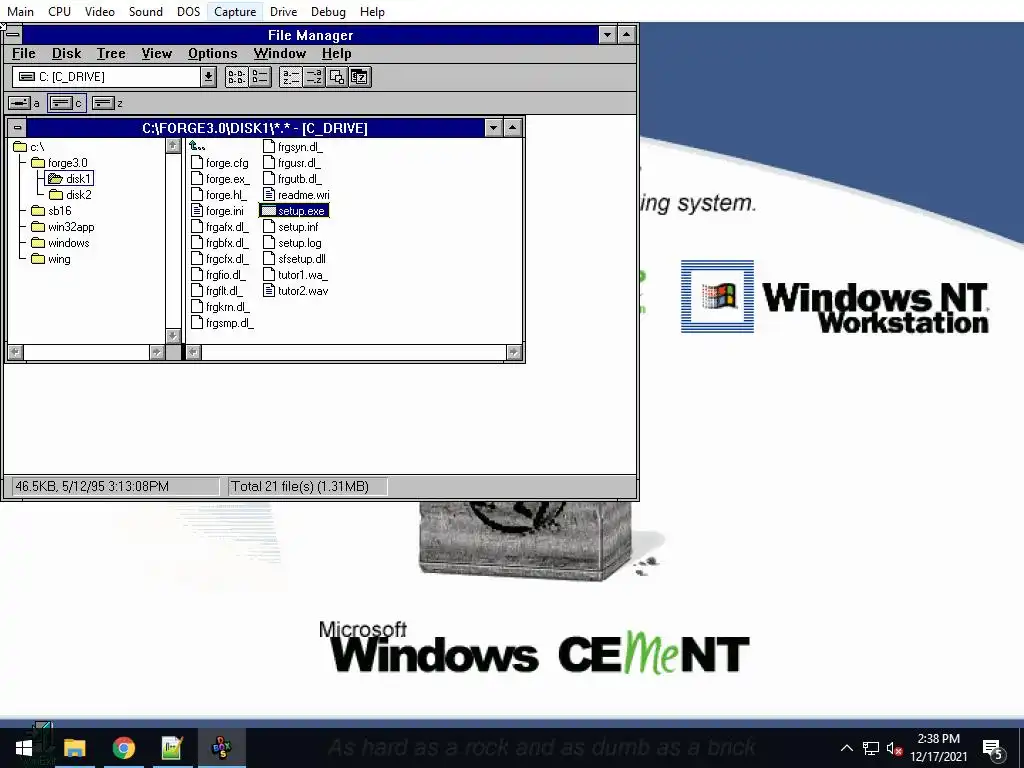
Task: Select the disk1 folder in tree
Action: [x=70, y=179]
